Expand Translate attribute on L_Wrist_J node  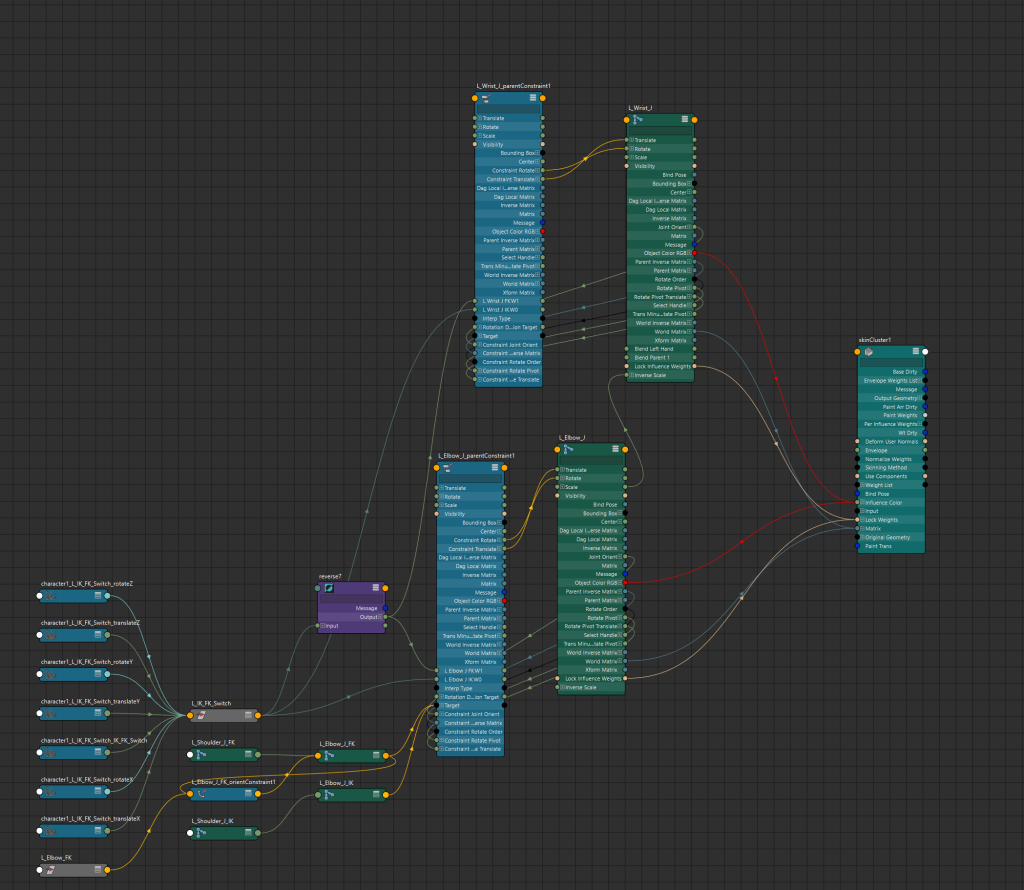[x=631, y=140]
